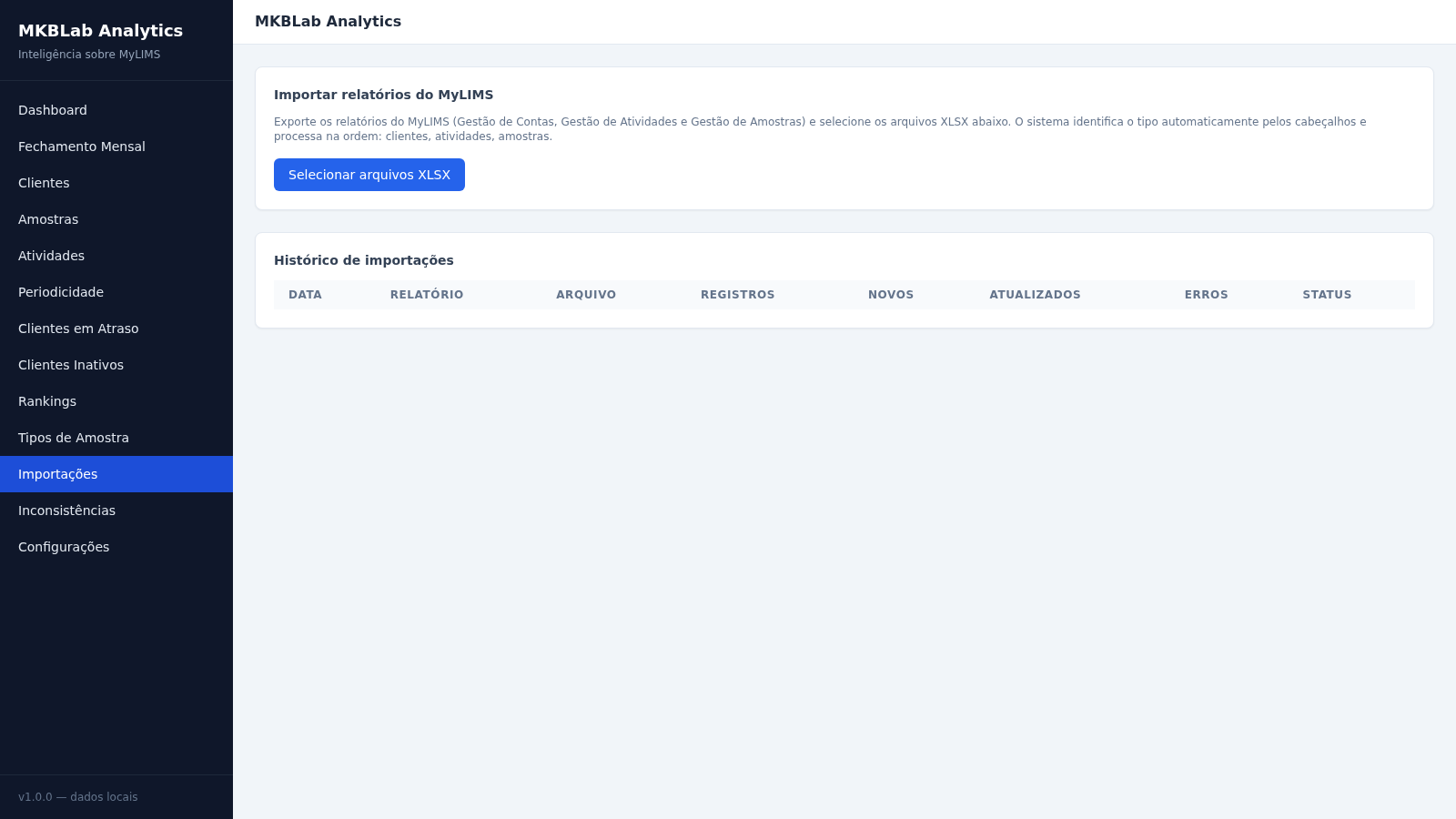The width and height of the screenshot is (1456, 819).
Task: Select Amostras in the sidebar
Action: click(x=116, y=219)
